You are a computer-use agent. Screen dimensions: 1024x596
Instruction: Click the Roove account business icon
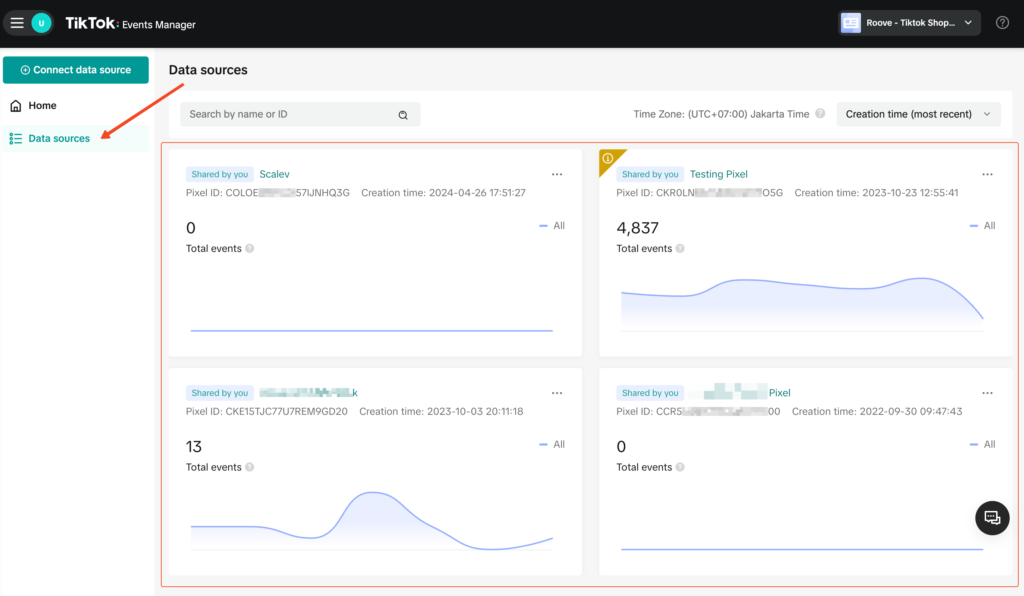851,23
